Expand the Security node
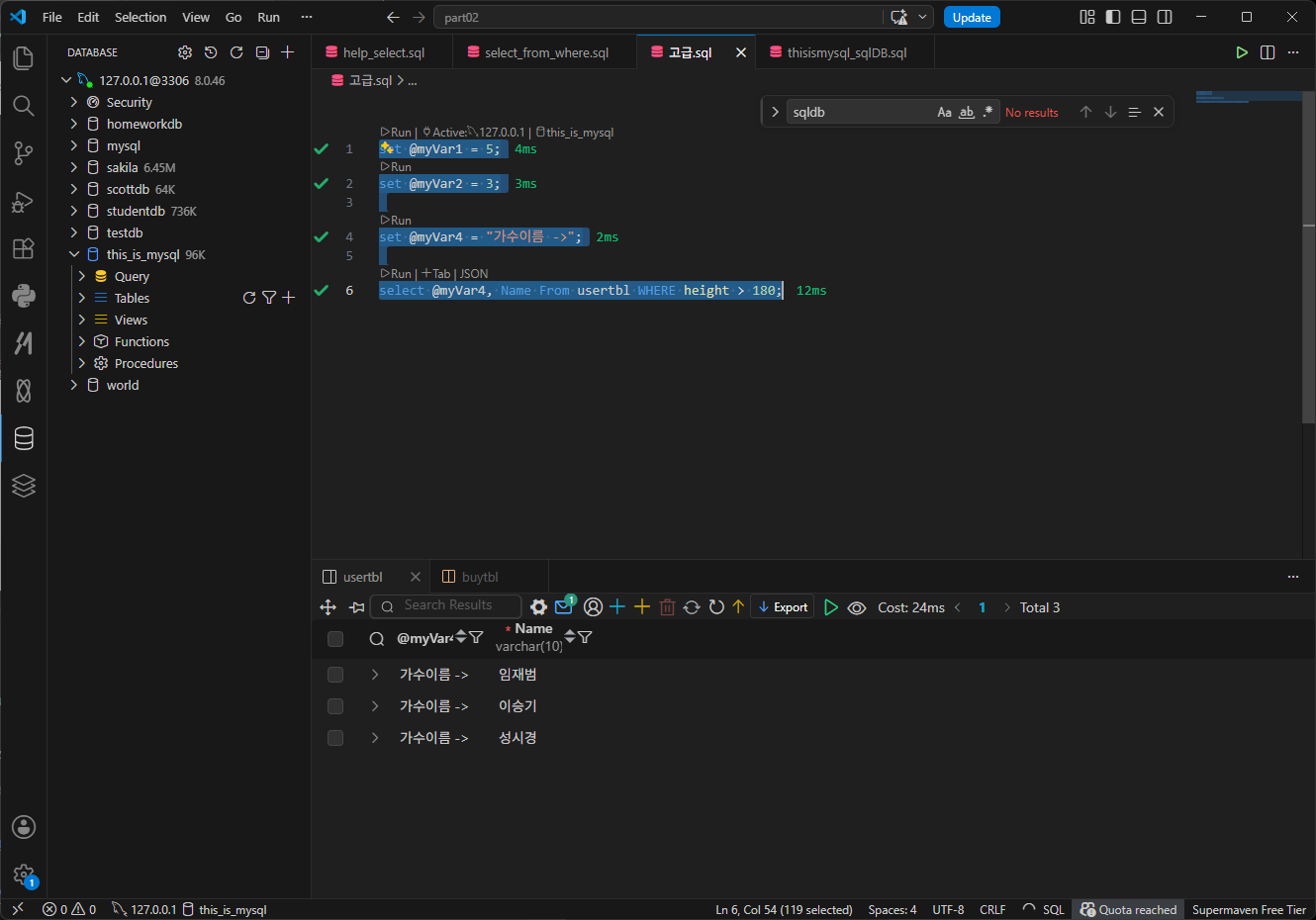Viewport: 1316px width, 920px height. [74, 102]
